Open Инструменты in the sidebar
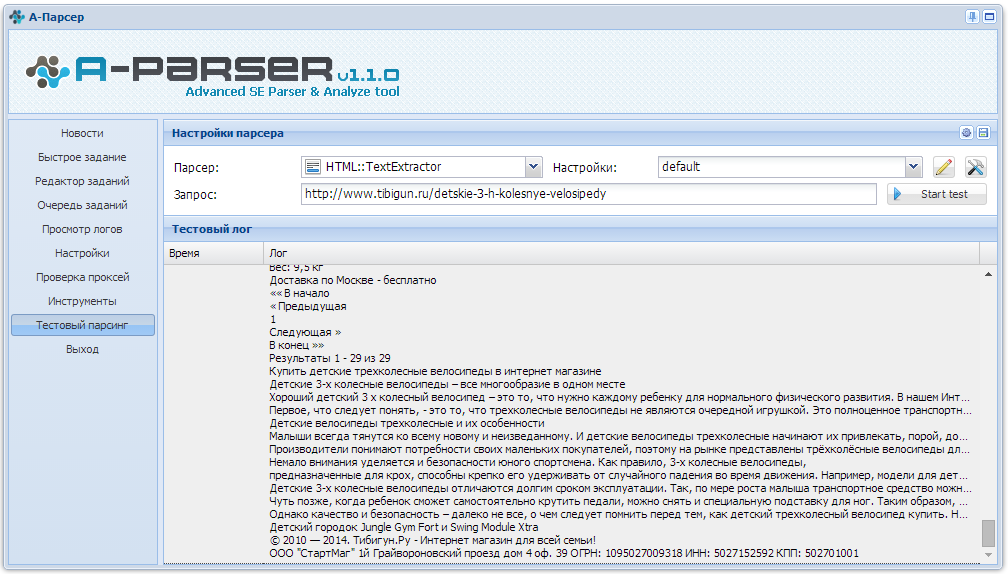This screenshot has width=1008, height=574. tap(82, 301)
